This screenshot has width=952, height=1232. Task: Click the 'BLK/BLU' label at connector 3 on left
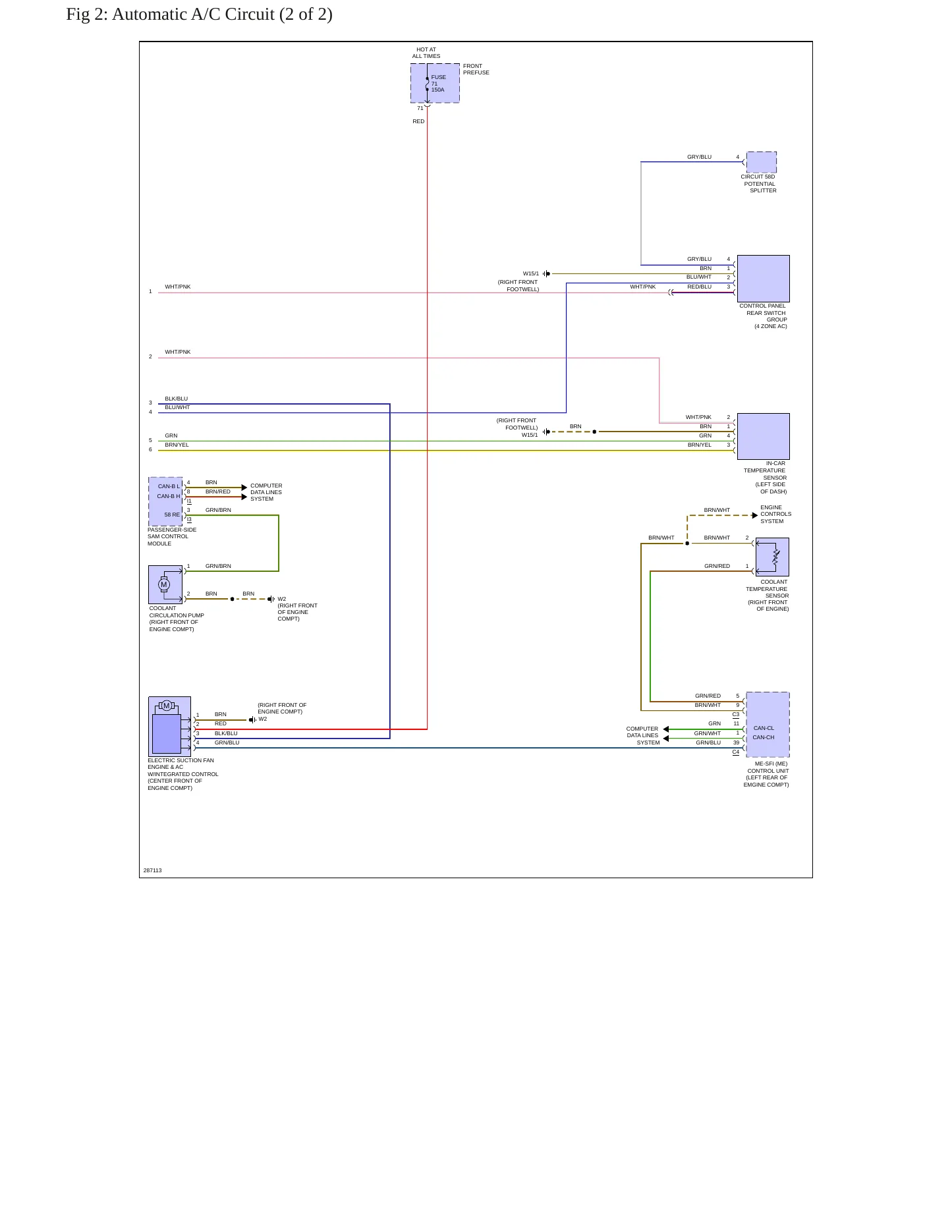176,399
